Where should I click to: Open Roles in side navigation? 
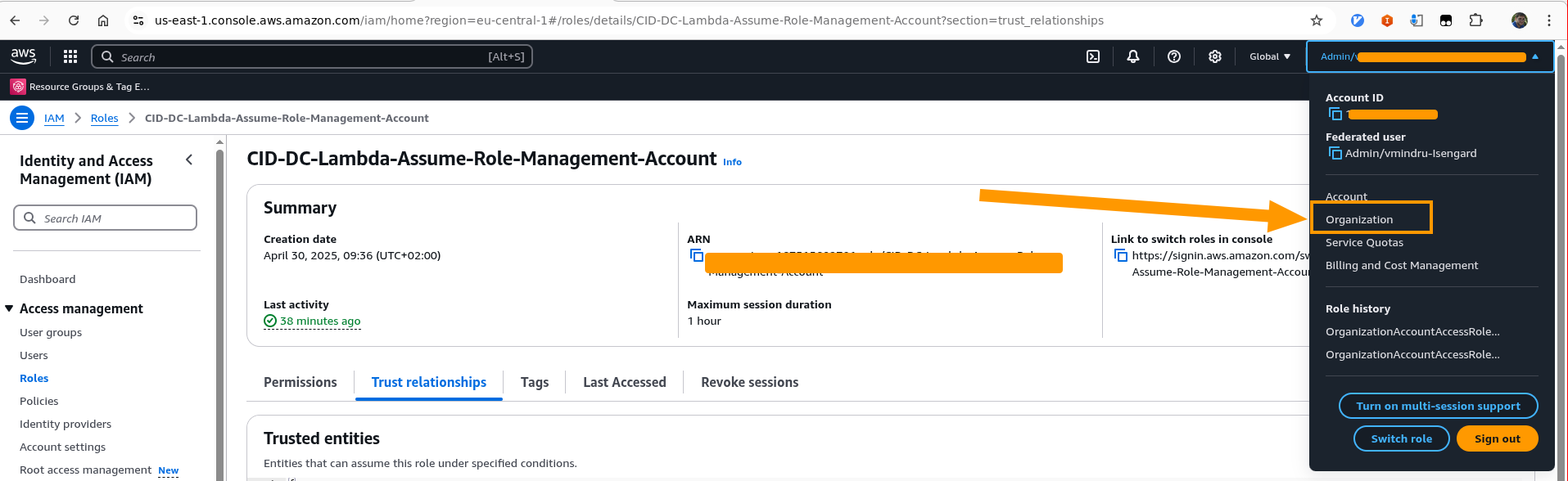[x=34, y=378]
